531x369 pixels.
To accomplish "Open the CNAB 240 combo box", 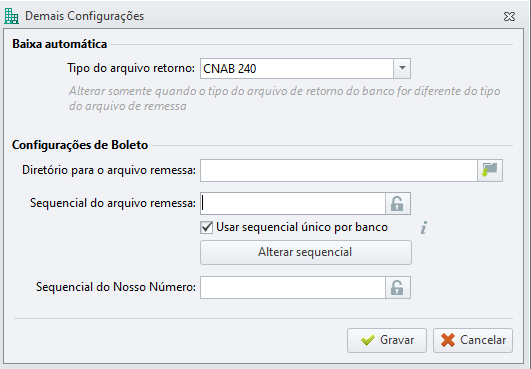I will click(x=305, y=68).
